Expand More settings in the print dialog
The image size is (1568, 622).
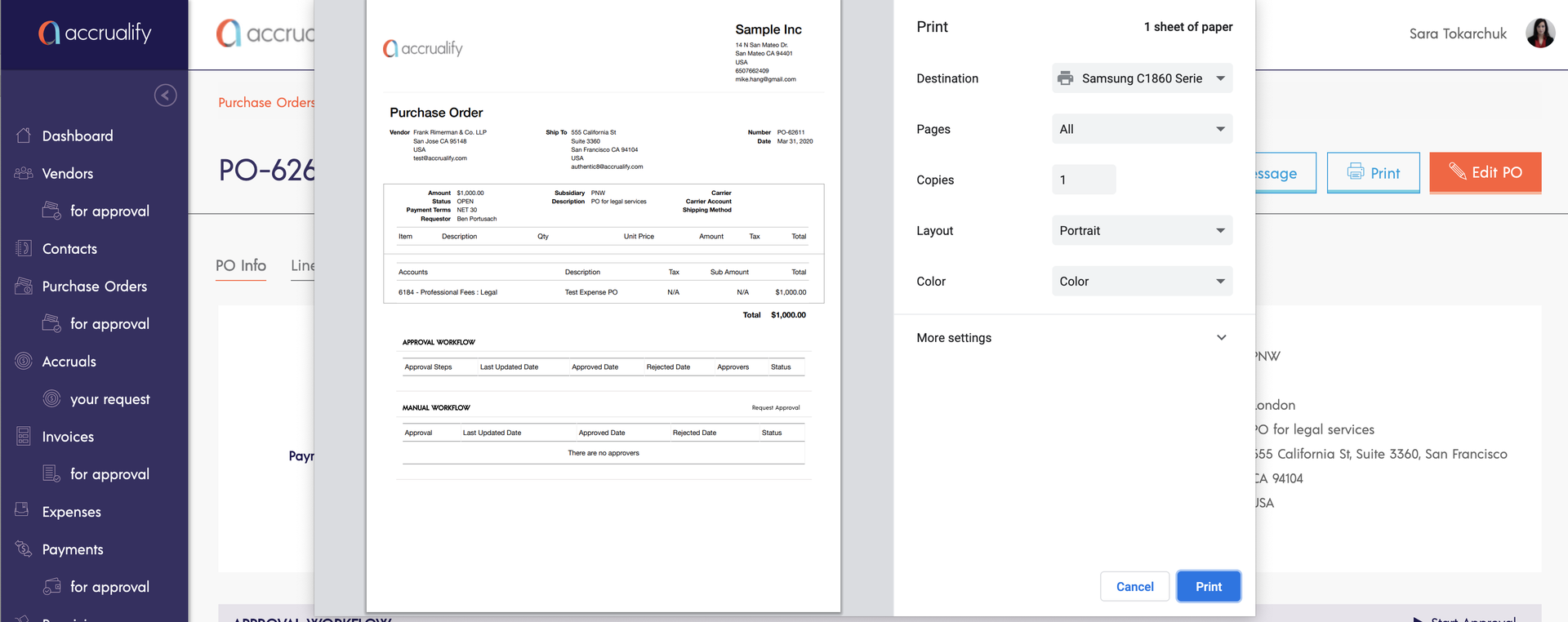click(1074, 337)
